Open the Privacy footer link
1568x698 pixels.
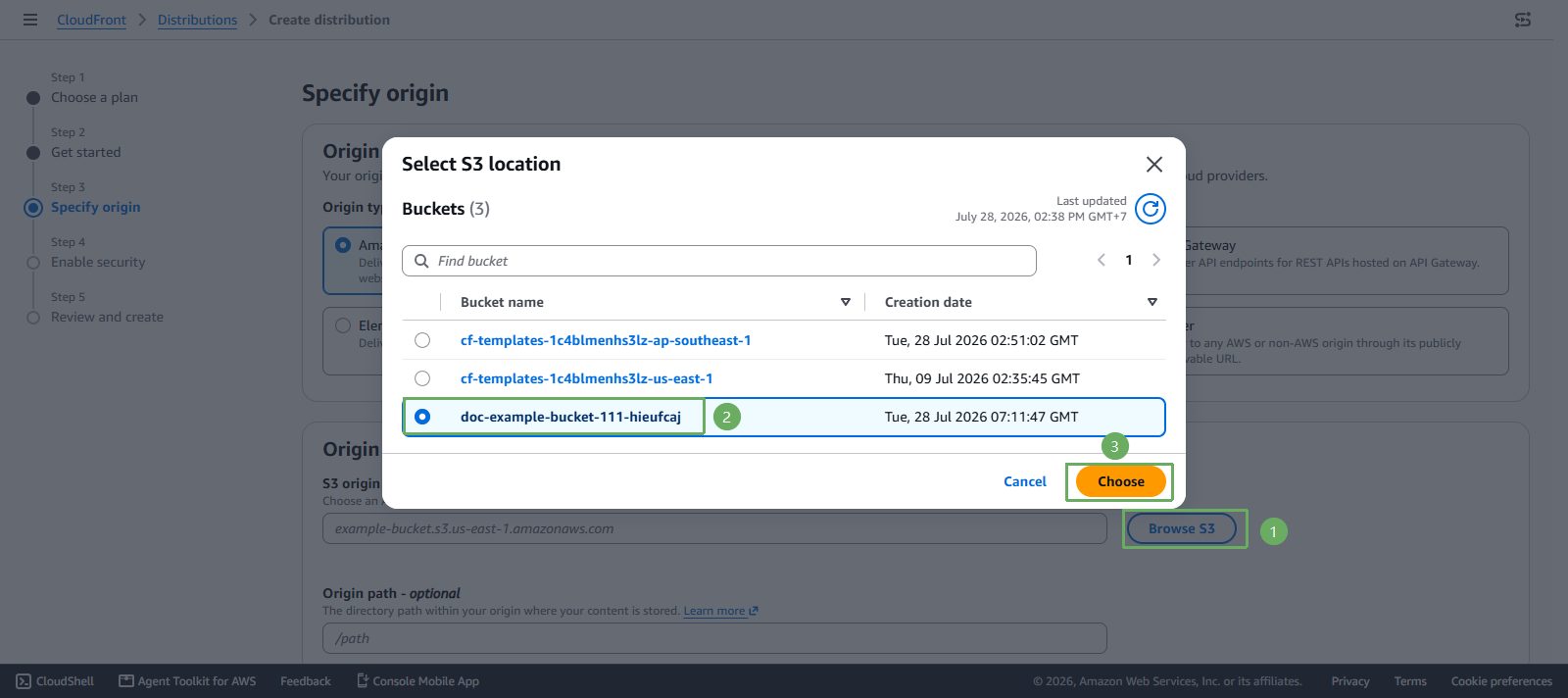point(1349,681)
